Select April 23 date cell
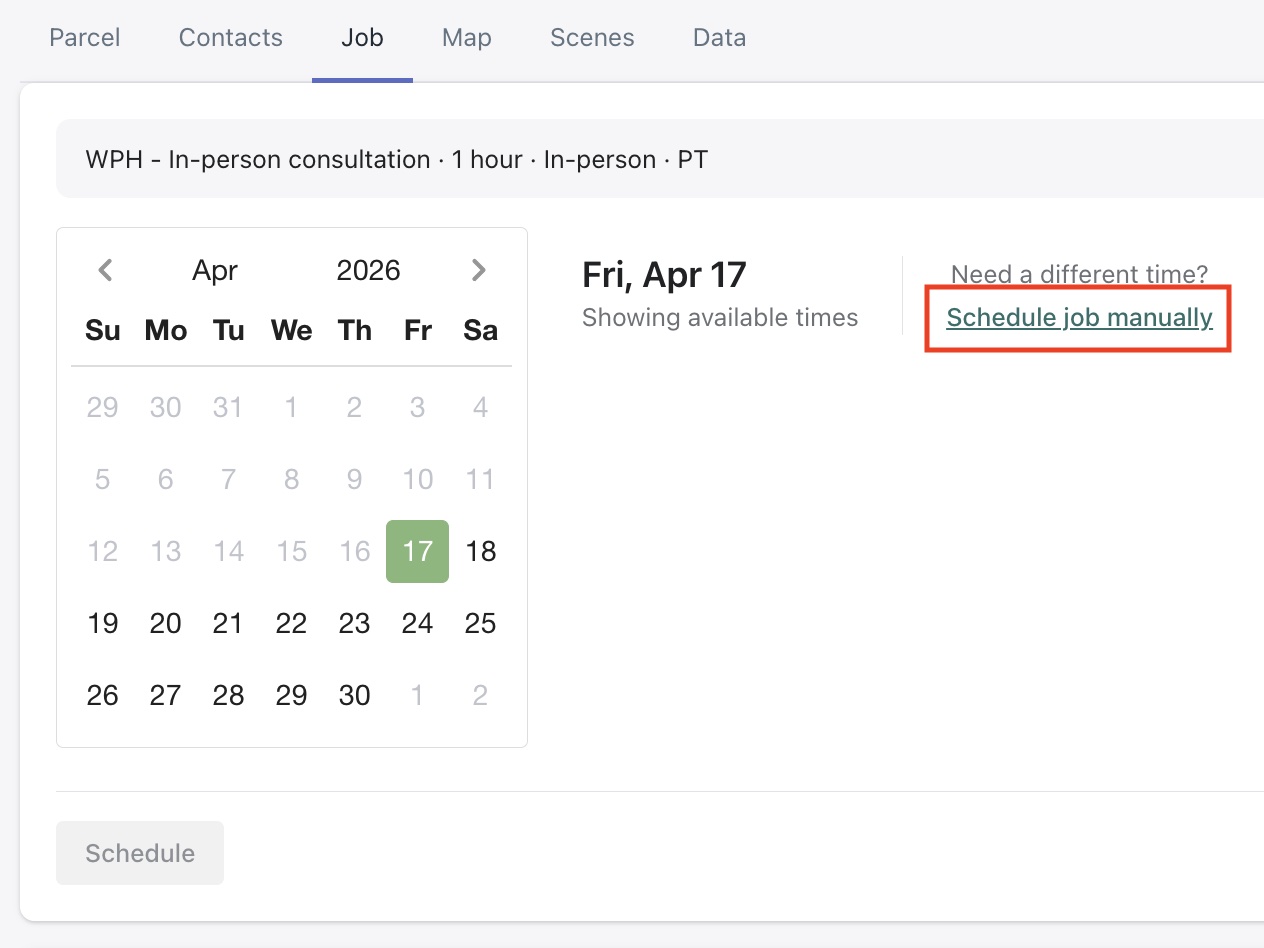The image size is (1264, 948). point(354,623)
